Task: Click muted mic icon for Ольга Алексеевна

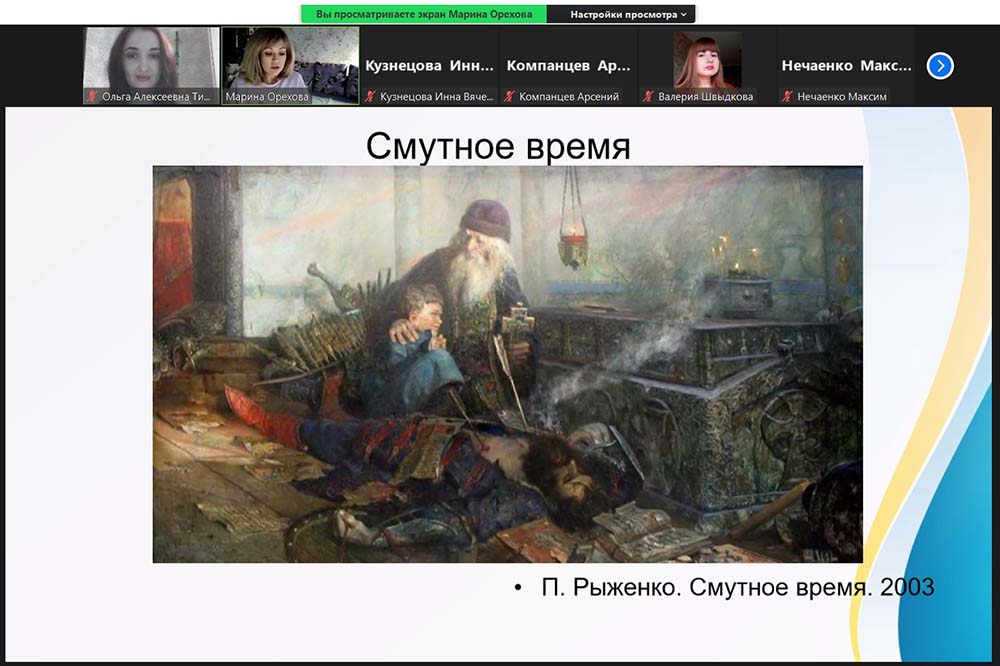Action: tap(92, 97)
